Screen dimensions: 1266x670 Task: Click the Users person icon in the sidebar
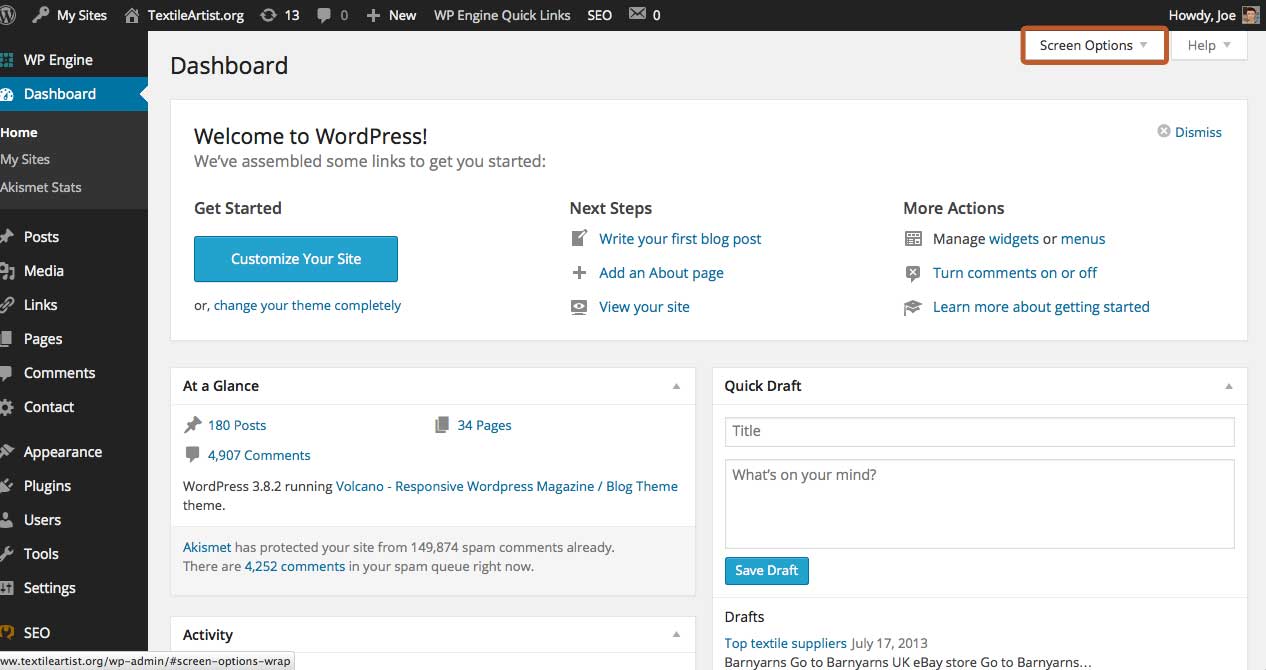(x=7, y=520)
